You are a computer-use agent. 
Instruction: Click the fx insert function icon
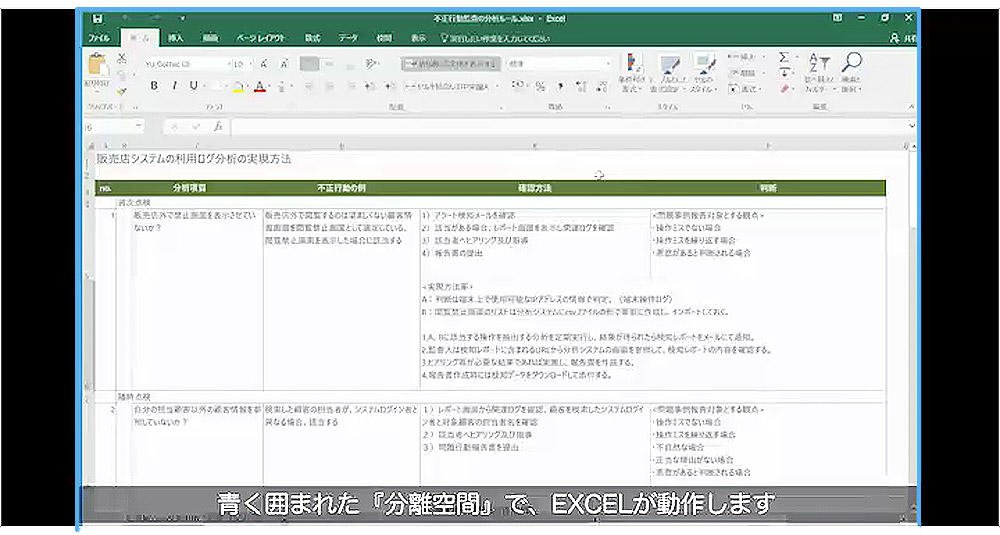(x=217, y=127)
